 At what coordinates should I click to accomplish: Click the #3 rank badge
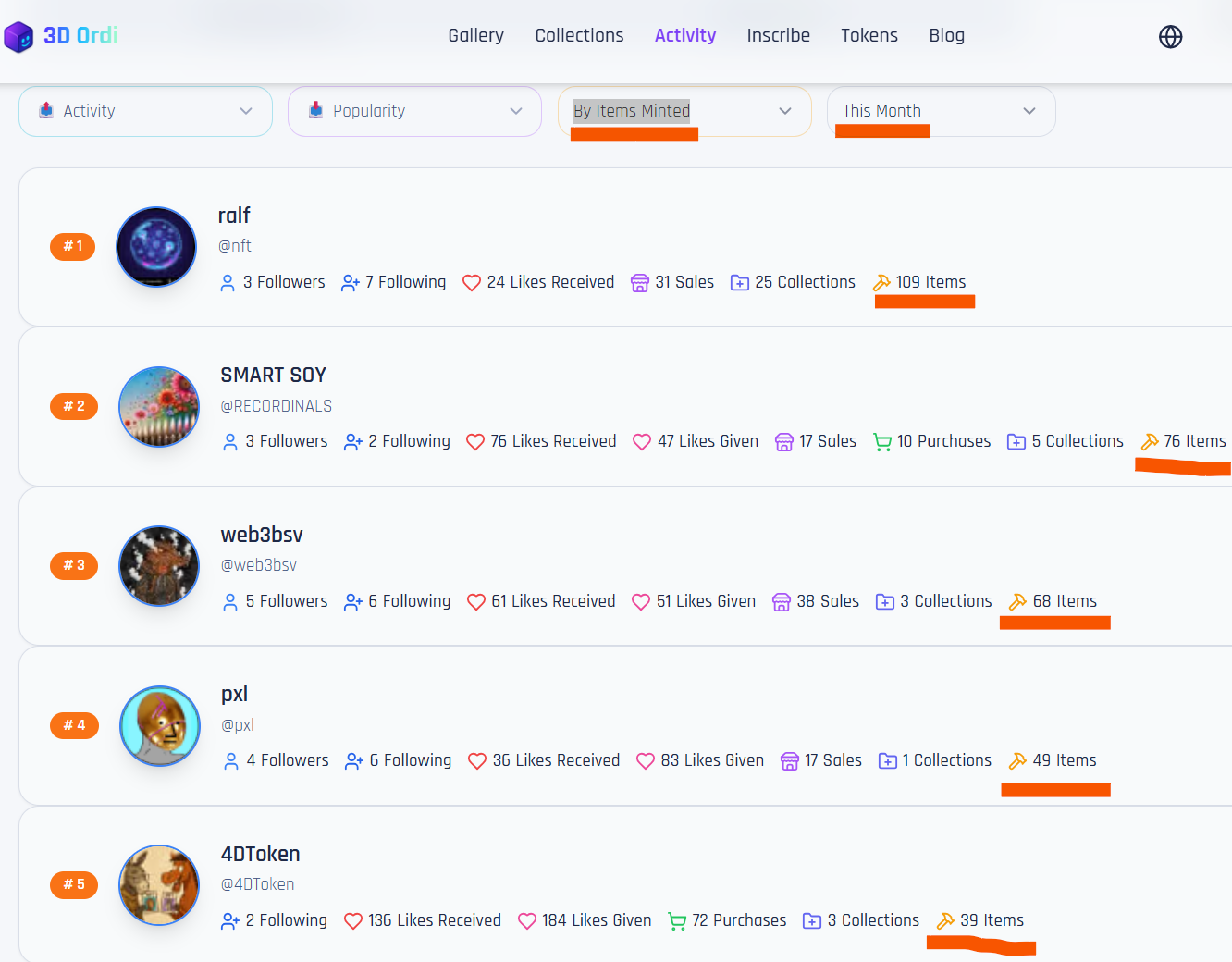pos(73,565)
